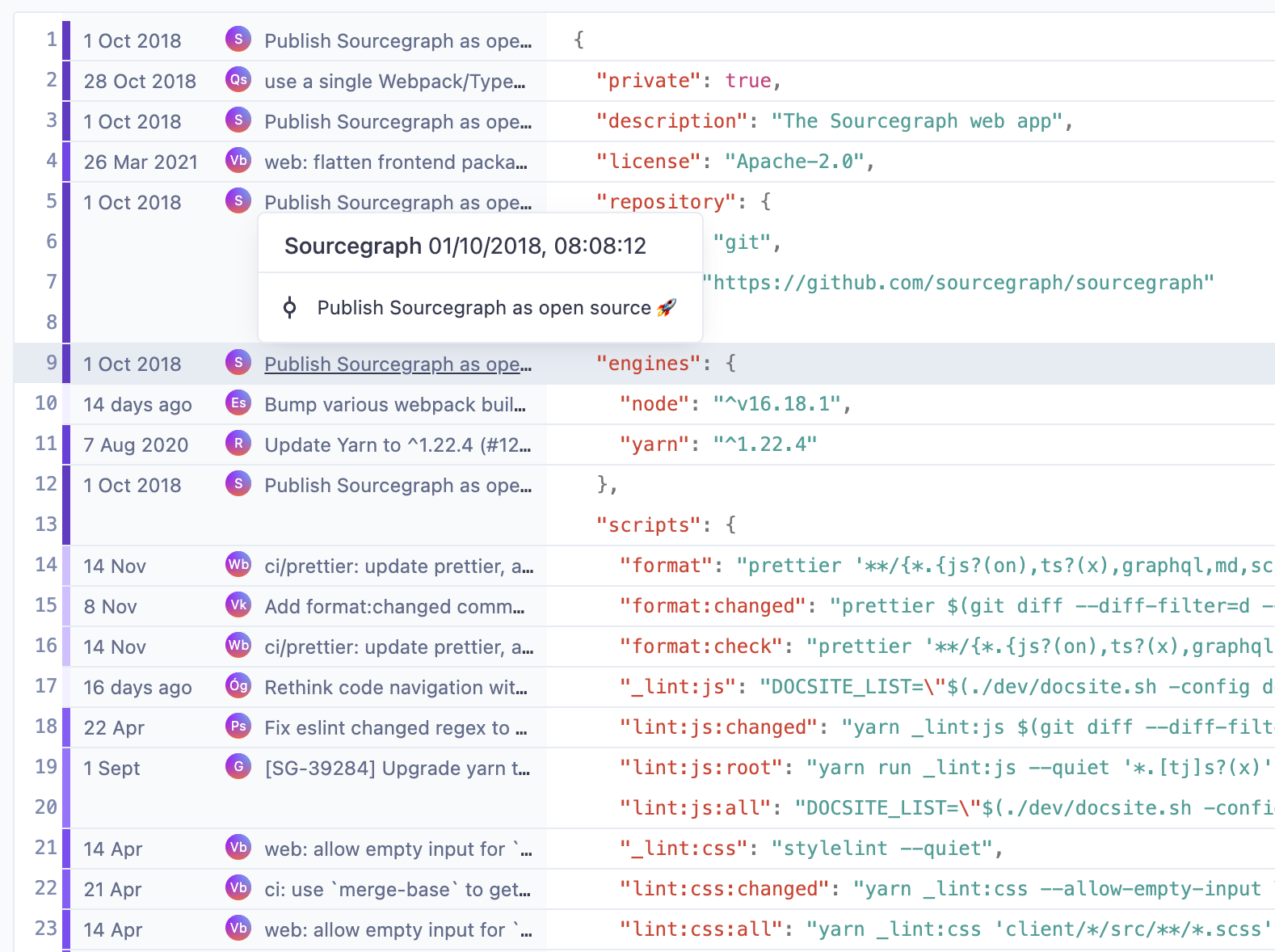The image size is (1275, 952).
Task: Click the "private" key in code
Action: point(648,80)
